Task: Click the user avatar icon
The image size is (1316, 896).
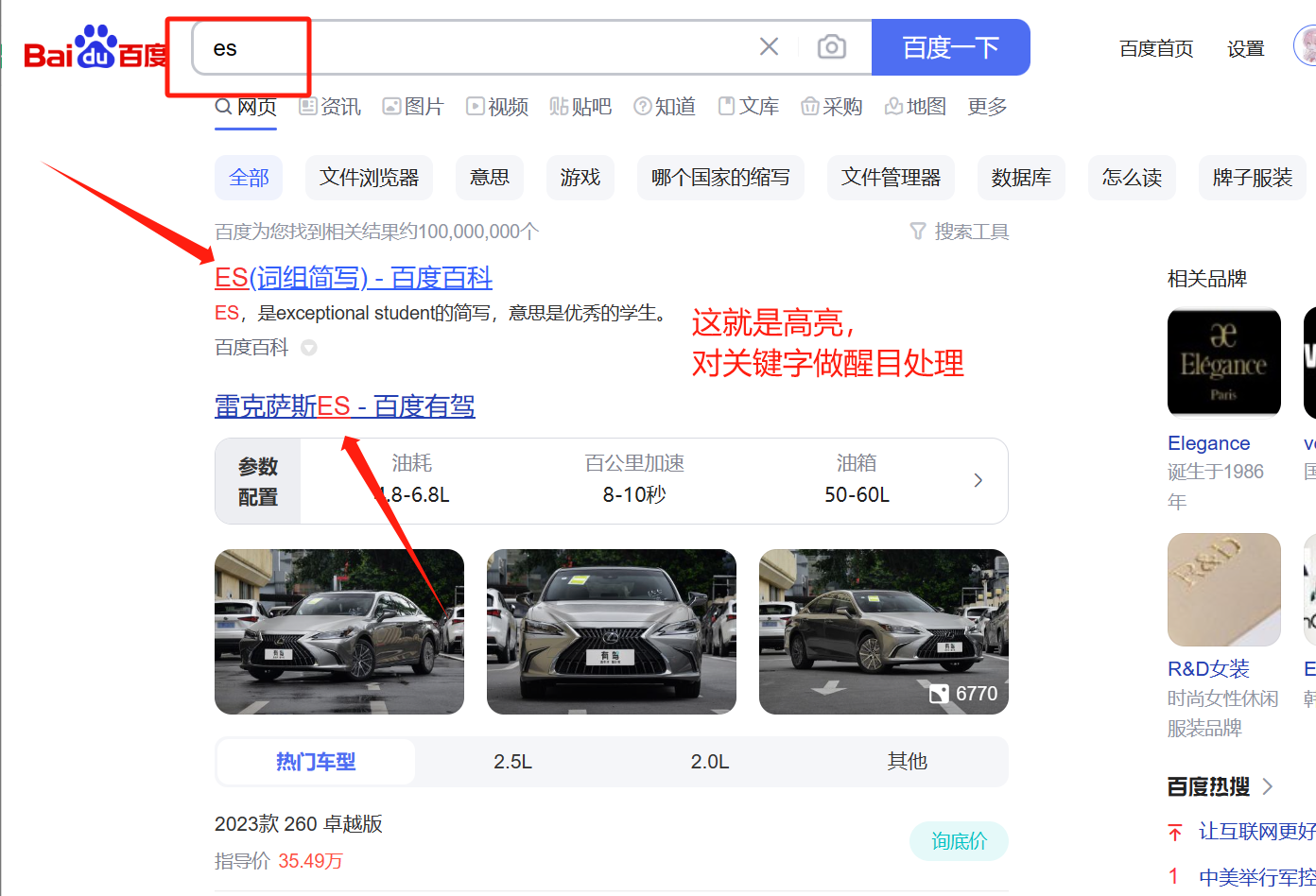Action: coord(1306,45)
